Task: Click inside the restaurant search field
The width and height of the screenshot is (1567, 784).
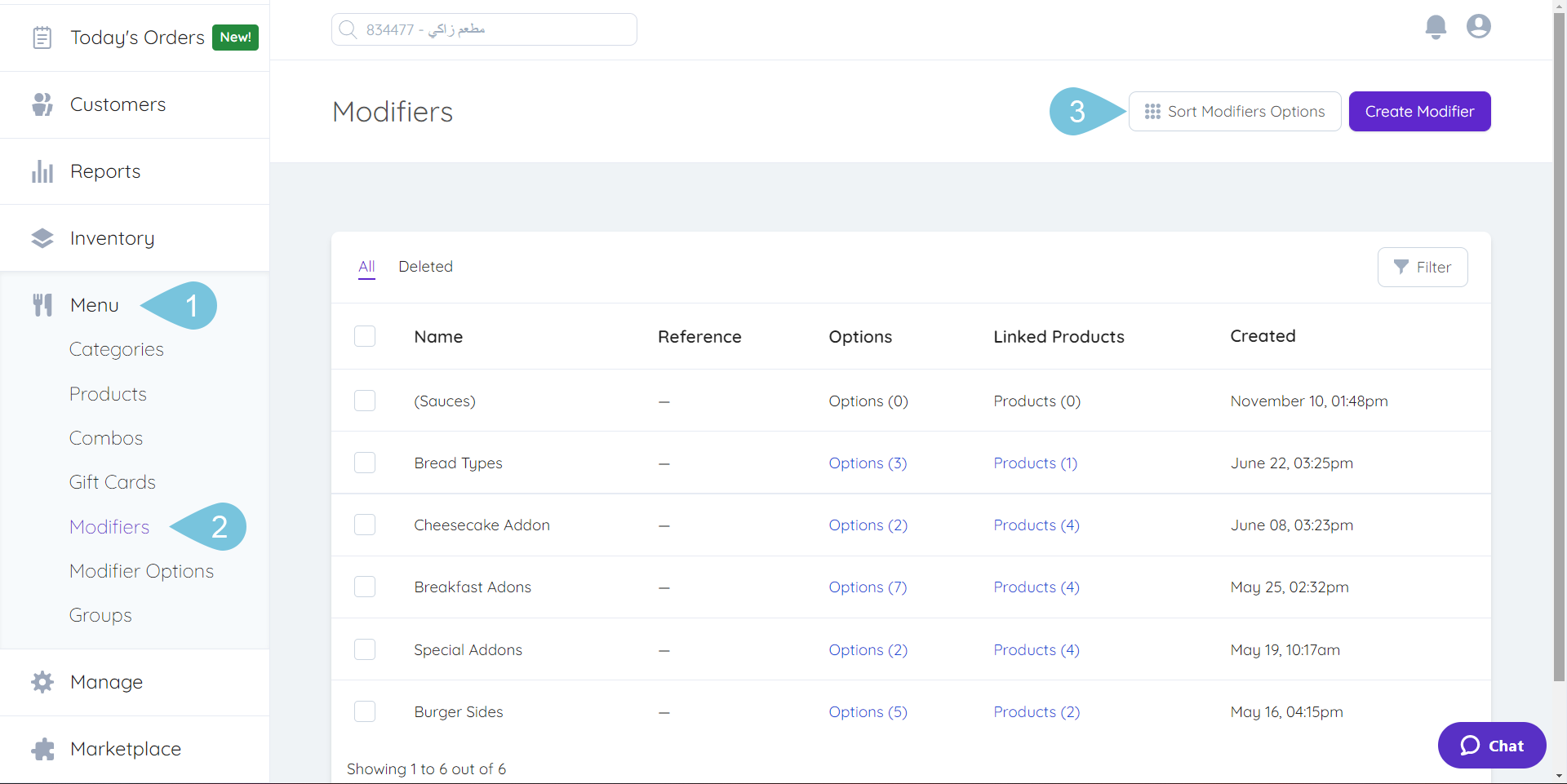Action: [483, 29]
